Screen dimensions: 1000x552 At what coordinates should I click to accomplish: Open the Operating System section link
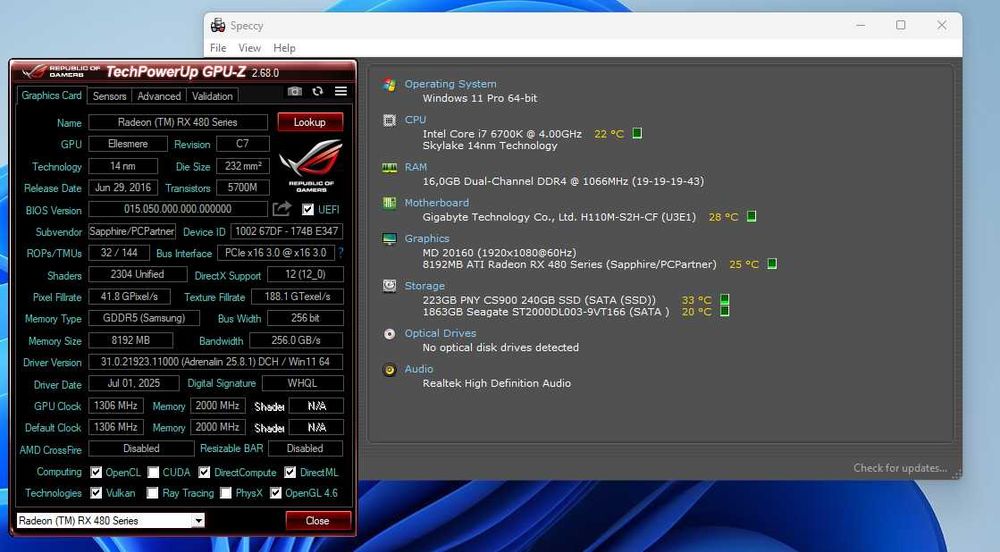tap(450, 84)
